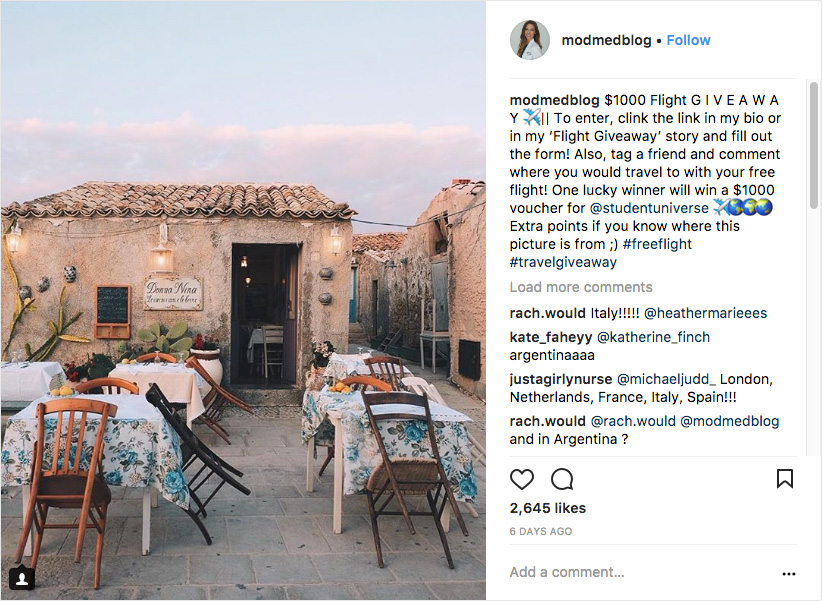Open the modmedblog profile avatar
The height and width of the screenshot is (601, 822).
point(529,40)
